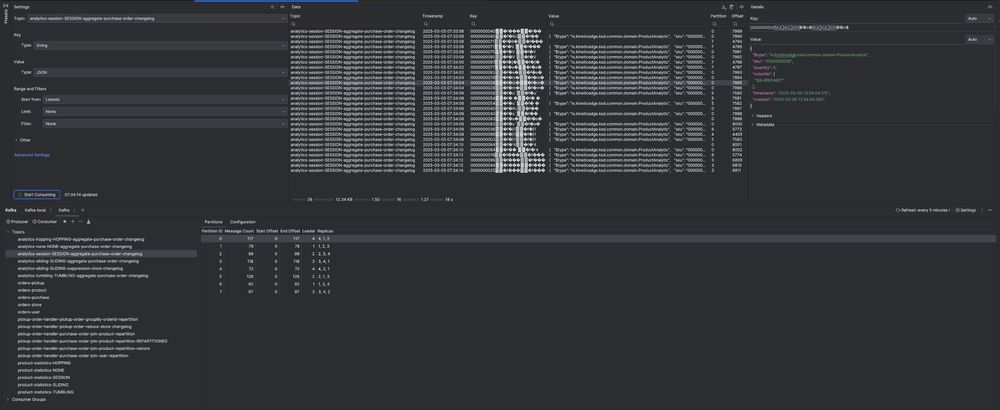Select the orders-product topic
The image size is (1000, 410).
(x=32, y=290)
